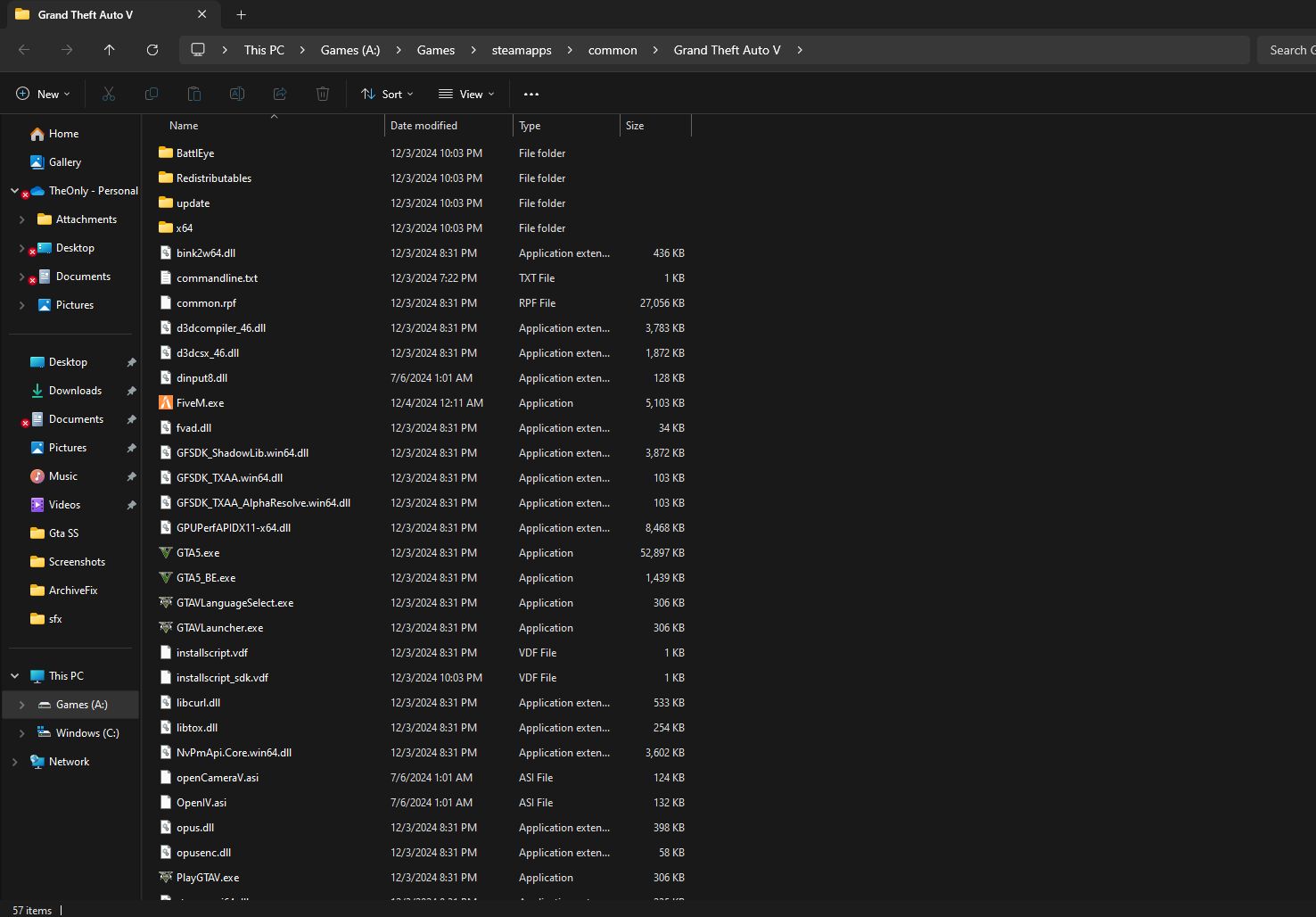Go back with the left arrow
1316x917 pixels.
24,50
